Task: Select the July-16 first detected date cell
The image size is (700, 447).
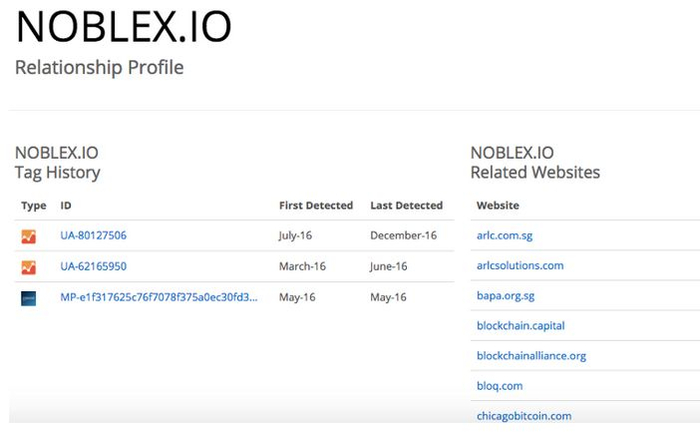Action: (x=298, y=236)
